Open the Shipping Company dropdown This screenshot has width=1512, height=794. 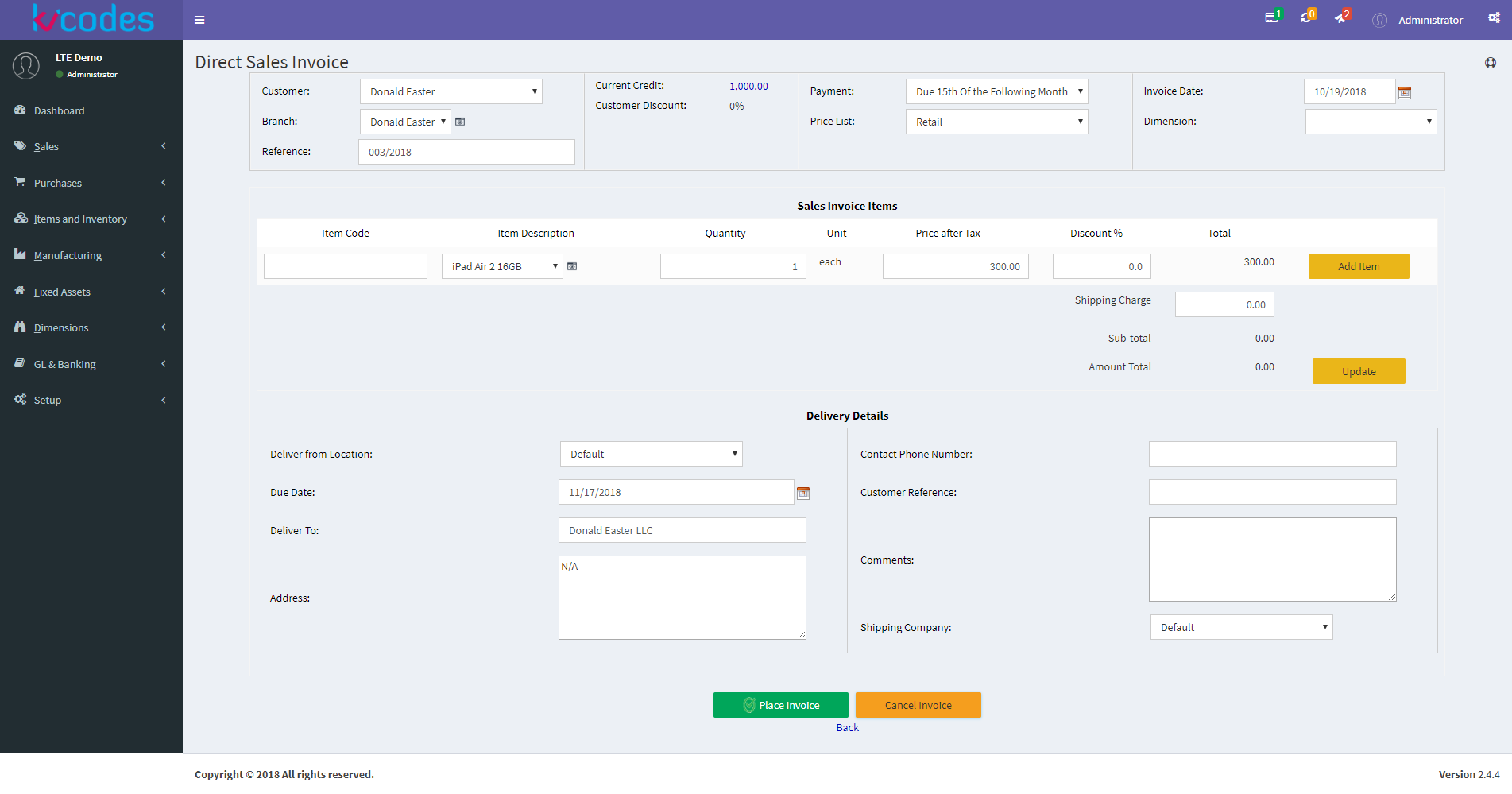coord(1240,628)
